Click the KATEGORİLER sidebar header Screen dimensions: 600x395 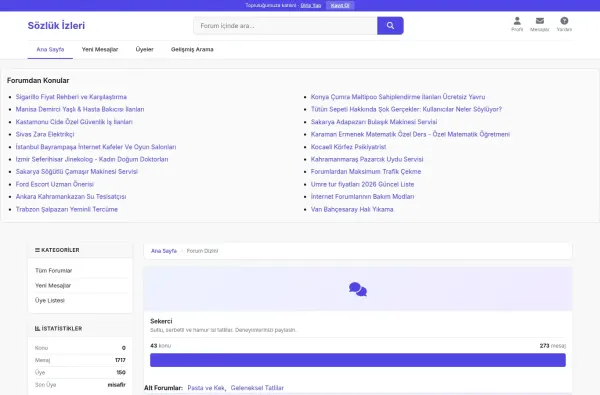pyautogui.click(x=57, y=250)
